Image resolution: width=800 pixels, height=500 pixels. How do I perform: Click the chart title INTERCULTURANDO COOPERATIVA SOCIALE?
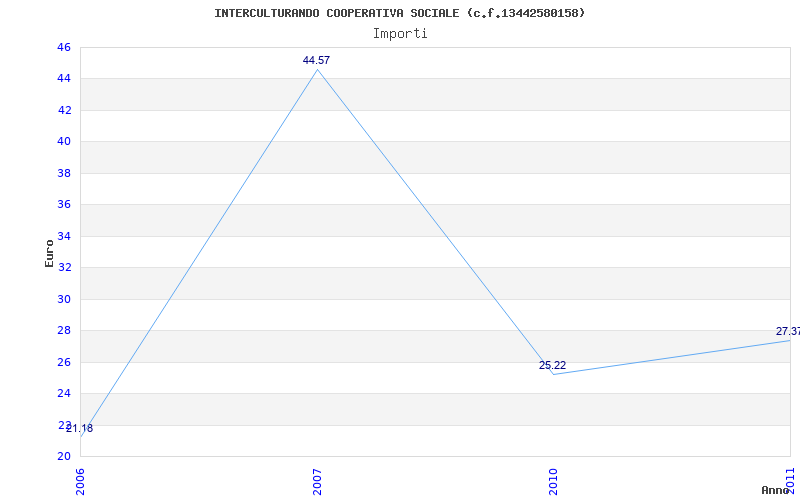pos(399,13)
